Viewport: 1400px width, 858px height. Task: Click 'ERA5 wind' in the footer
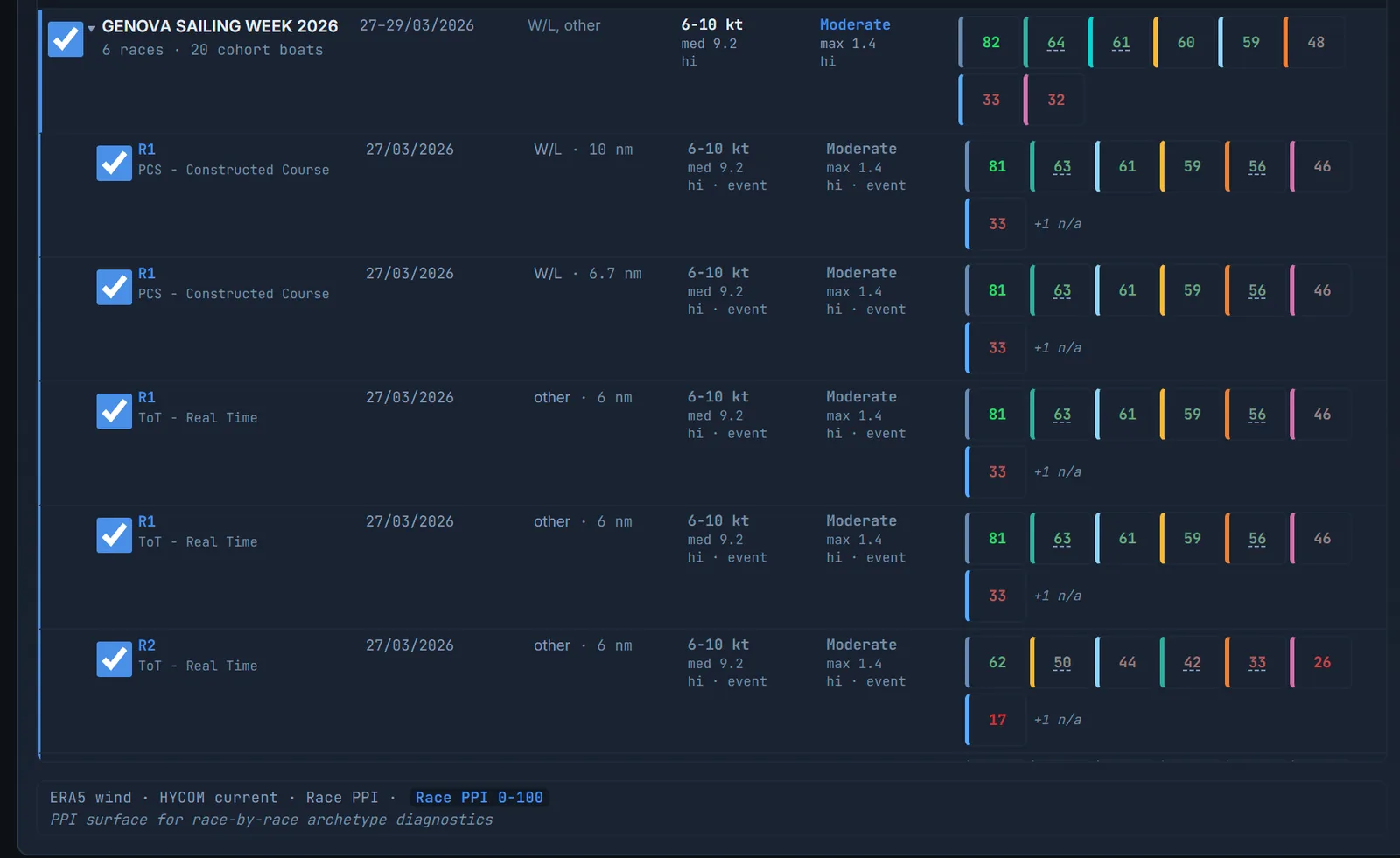pyautogui.click(x=91, y=798)
